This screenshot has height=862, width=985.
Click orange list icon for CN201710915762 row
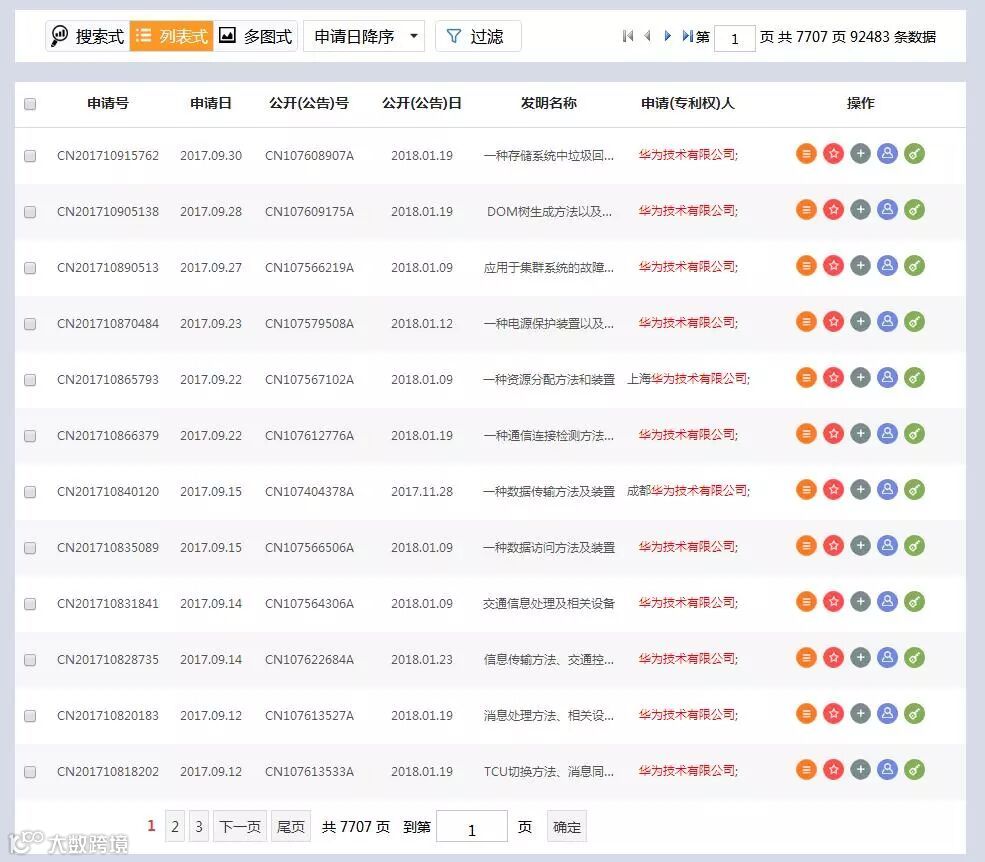tap(806, 153)
